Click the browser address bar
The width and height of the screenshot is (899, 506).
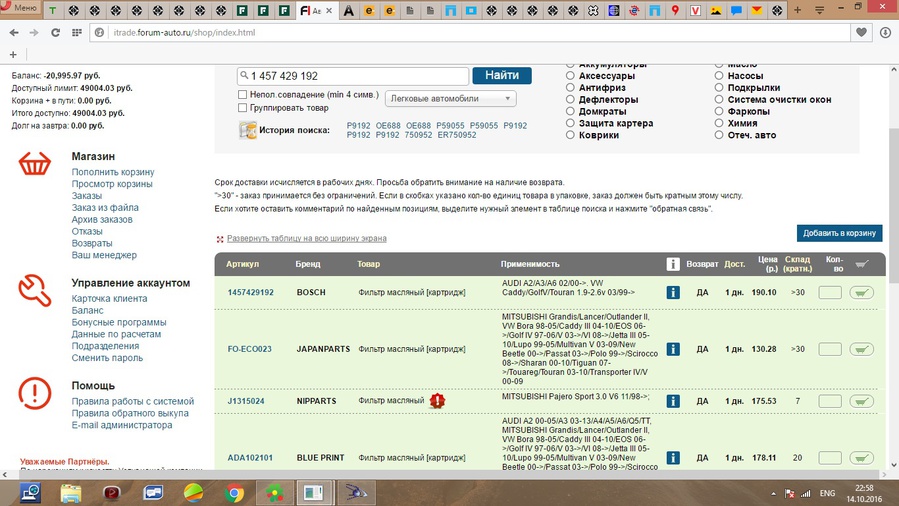[470, 33]
